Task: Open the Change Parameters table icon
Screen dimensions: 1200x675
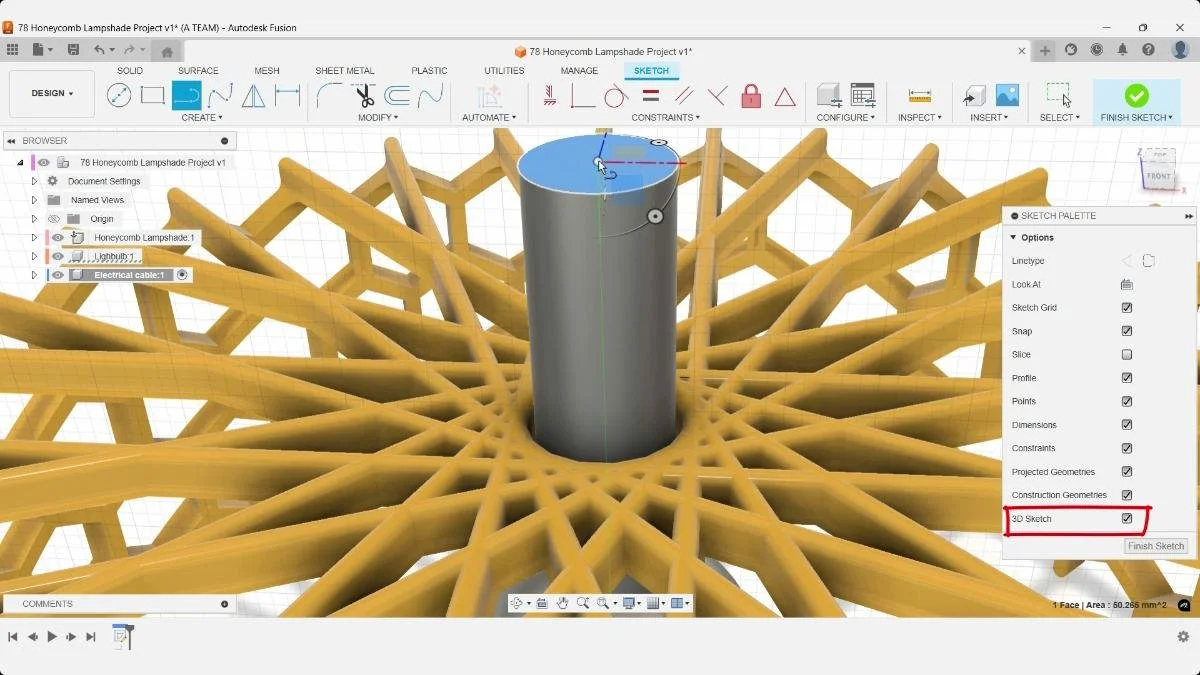Action: coord(863,96)
